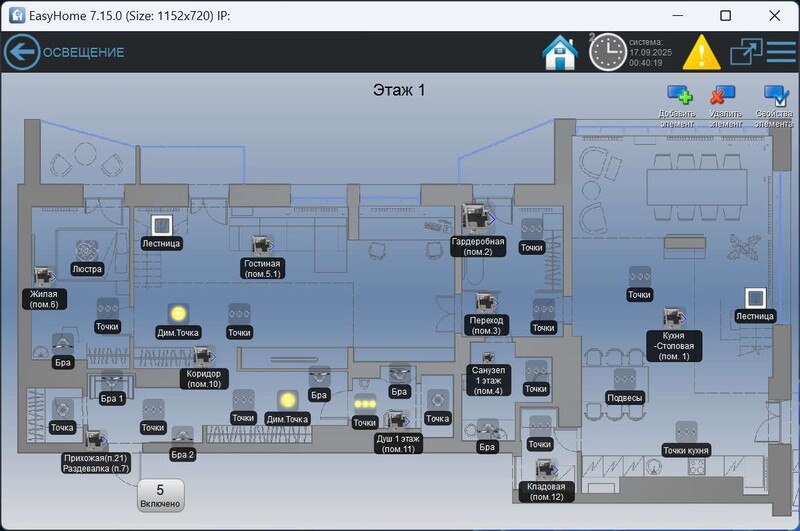The height and width of the screenshot is (531, 800).
Task: Toggle the Люстра light
Action: [x=87, y=250]
